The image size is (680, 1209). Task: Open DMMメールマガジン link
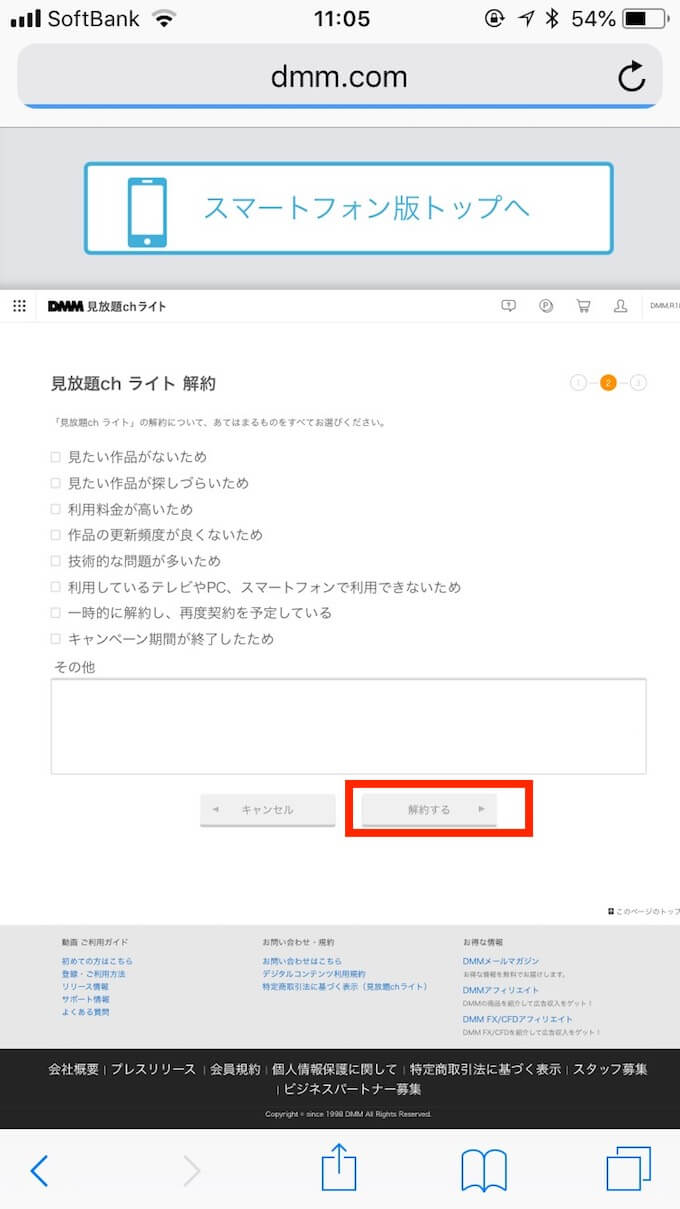(501, 961)
